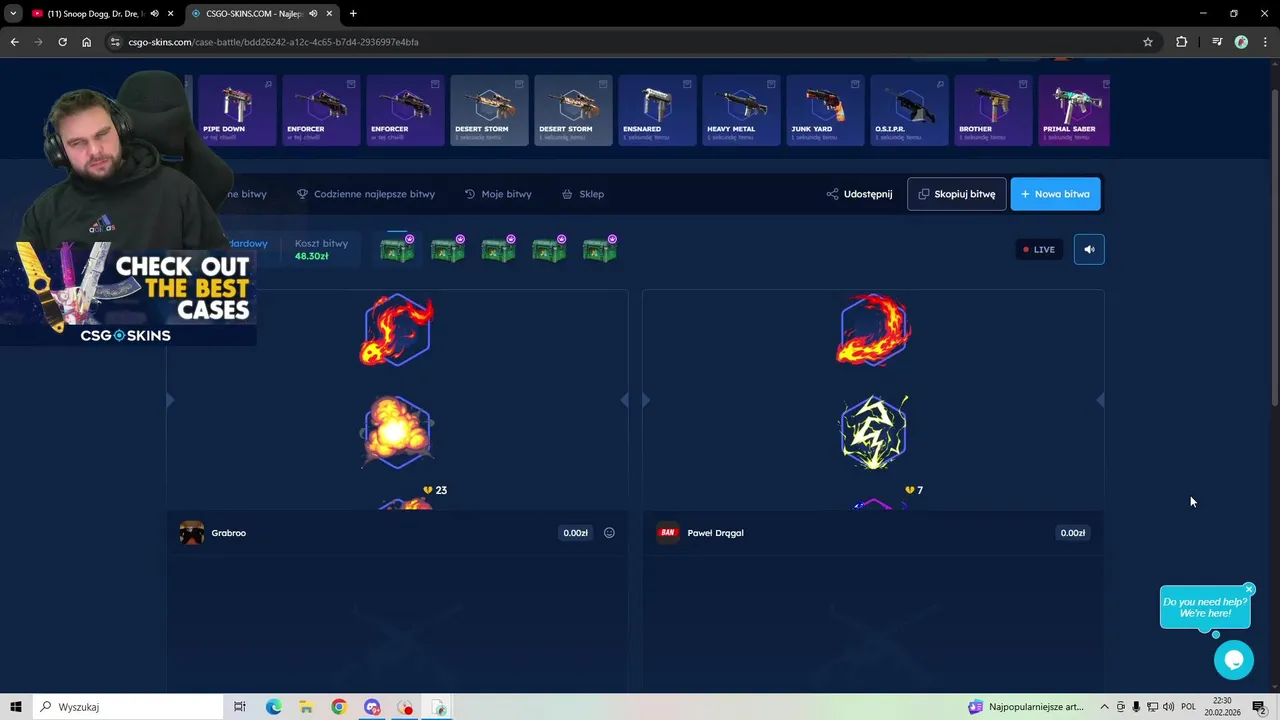Screen dimensions: 1280x720
Task: Go to the browser home page
Action: point(86,42)
